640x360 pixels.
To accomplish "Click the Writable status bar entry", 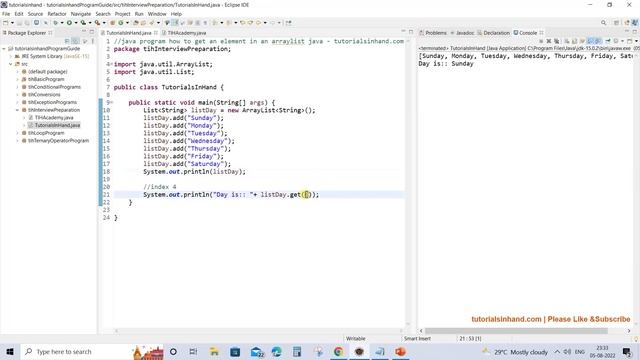I will coord(356,338).
